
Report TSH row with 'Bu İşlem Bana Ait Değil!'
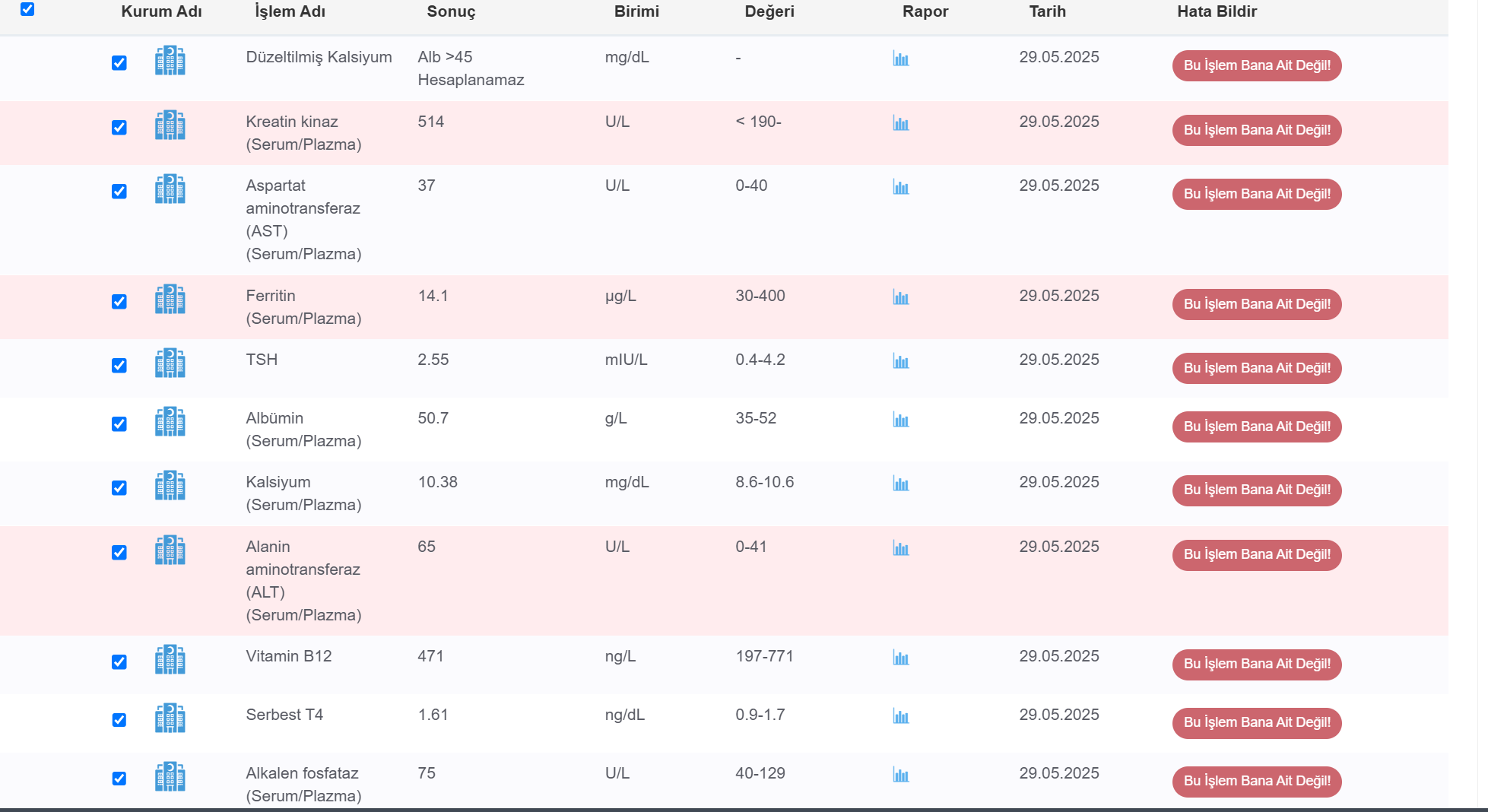pyautogui.click(x=1257, y=368)
